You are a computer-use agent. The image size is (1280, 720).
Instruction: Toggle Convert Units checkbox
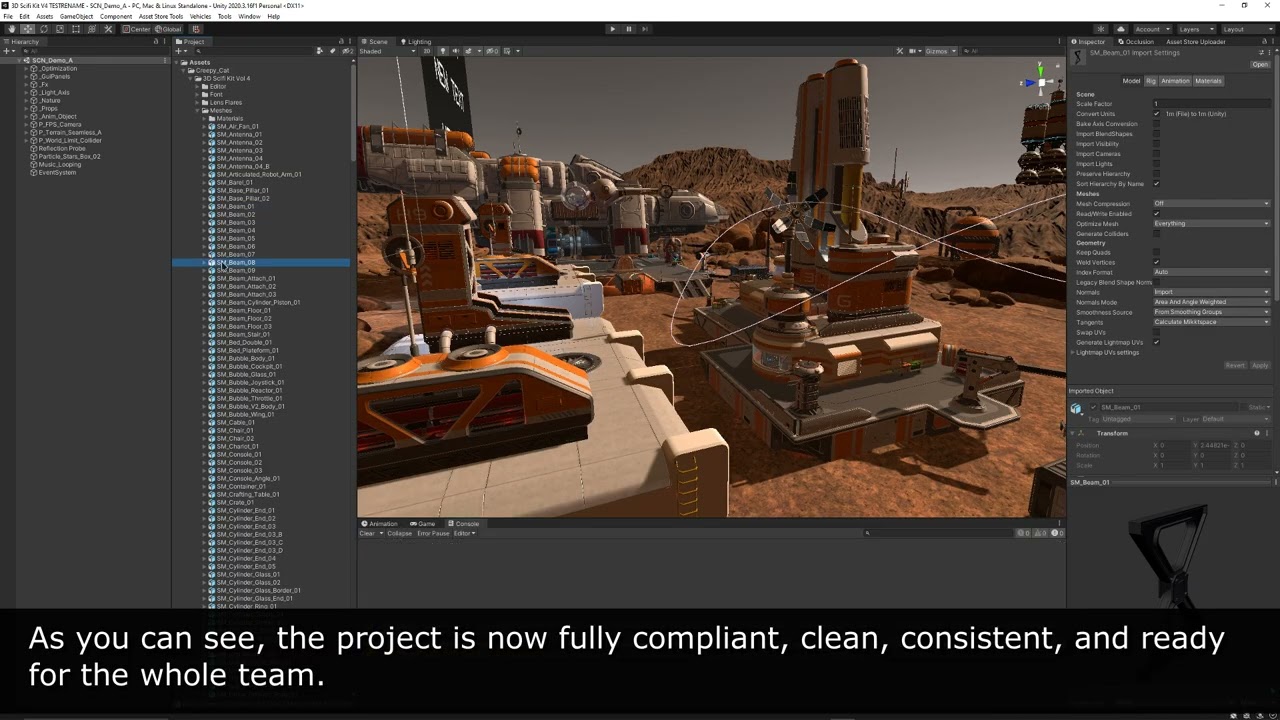click(1157, 114)
